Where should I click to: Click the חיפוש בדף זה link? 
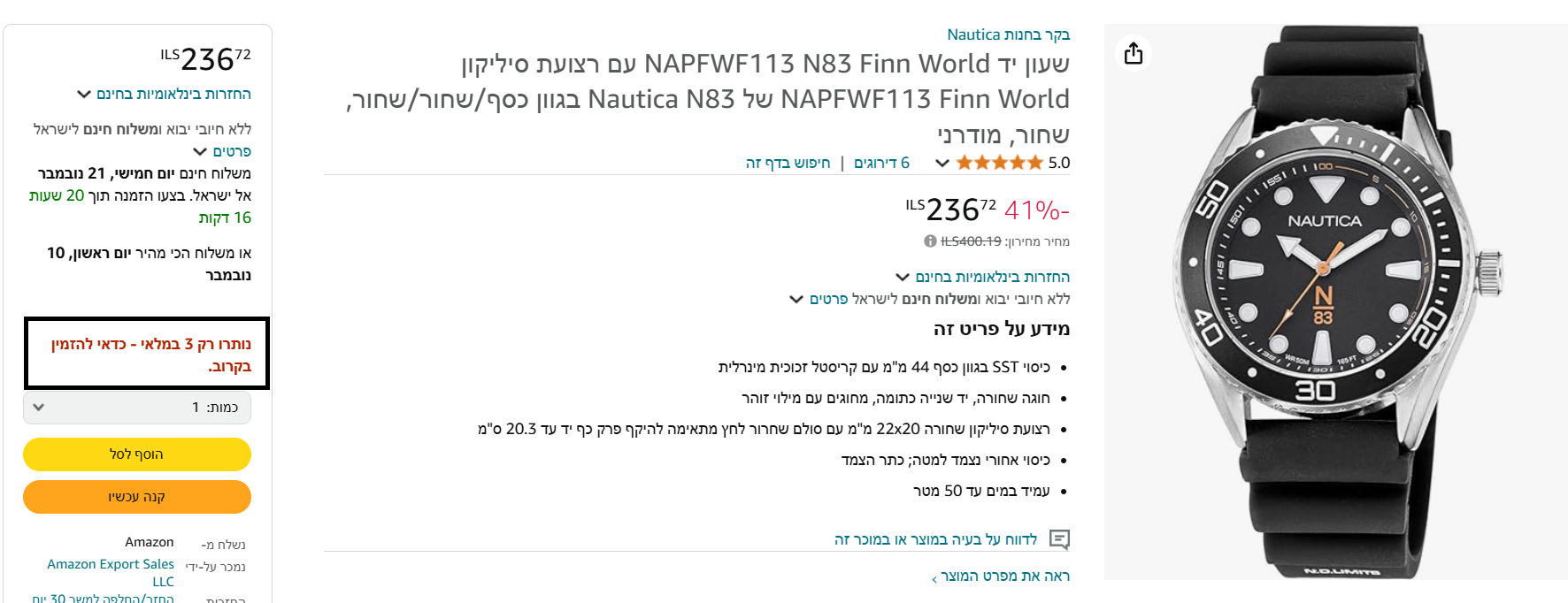(788, 163)
